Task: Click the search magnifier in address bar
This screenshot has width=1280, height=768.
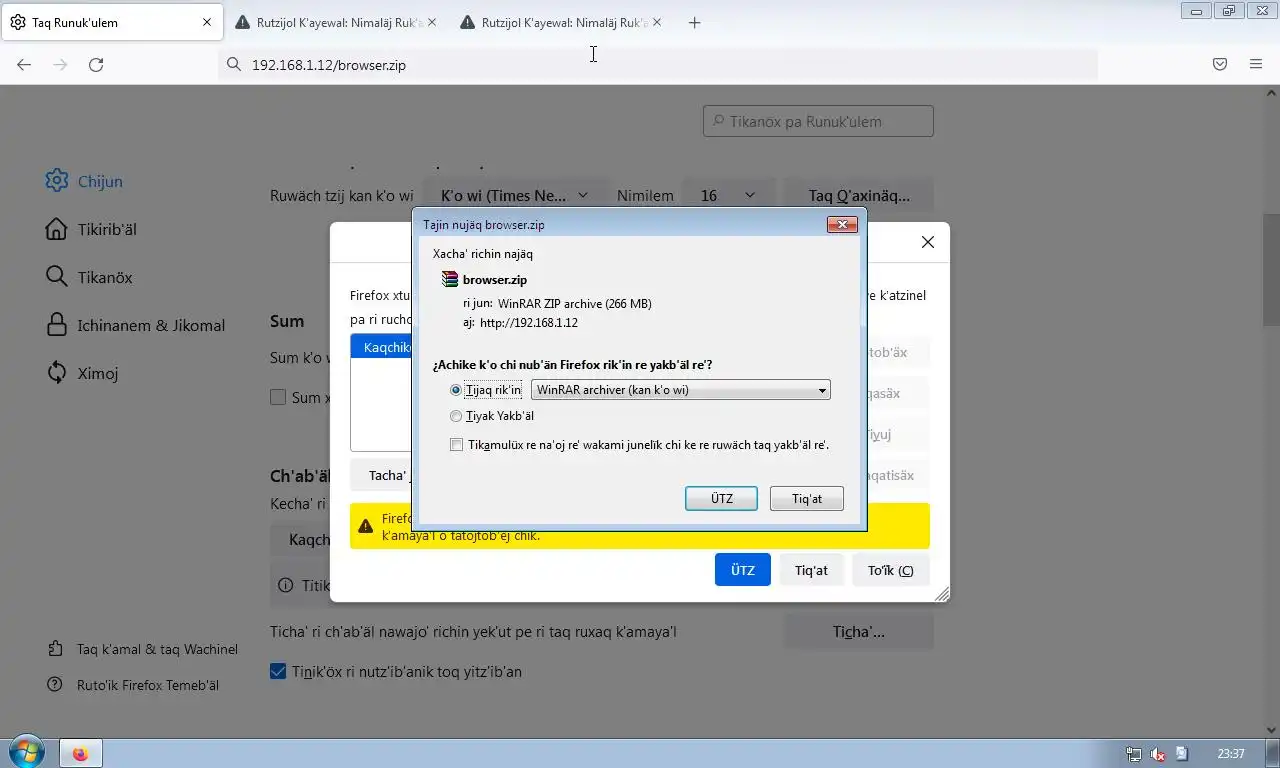Action: tap(234, 64)
